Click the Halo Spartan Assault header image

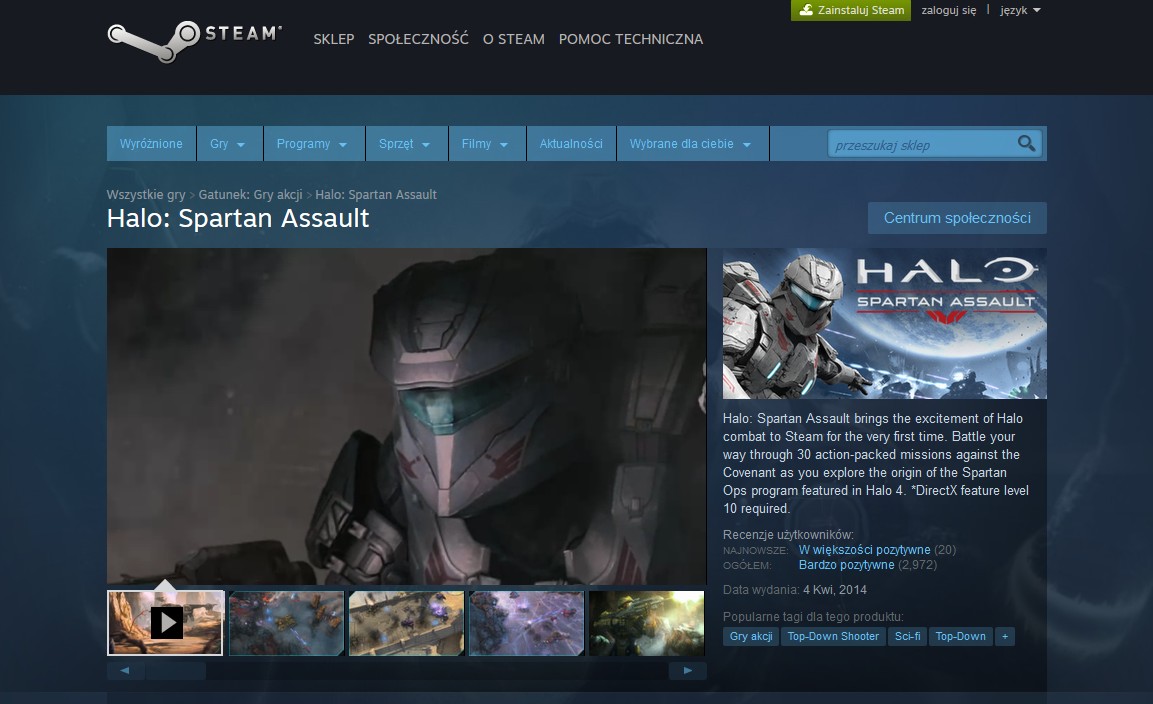(x=885, y=324)
